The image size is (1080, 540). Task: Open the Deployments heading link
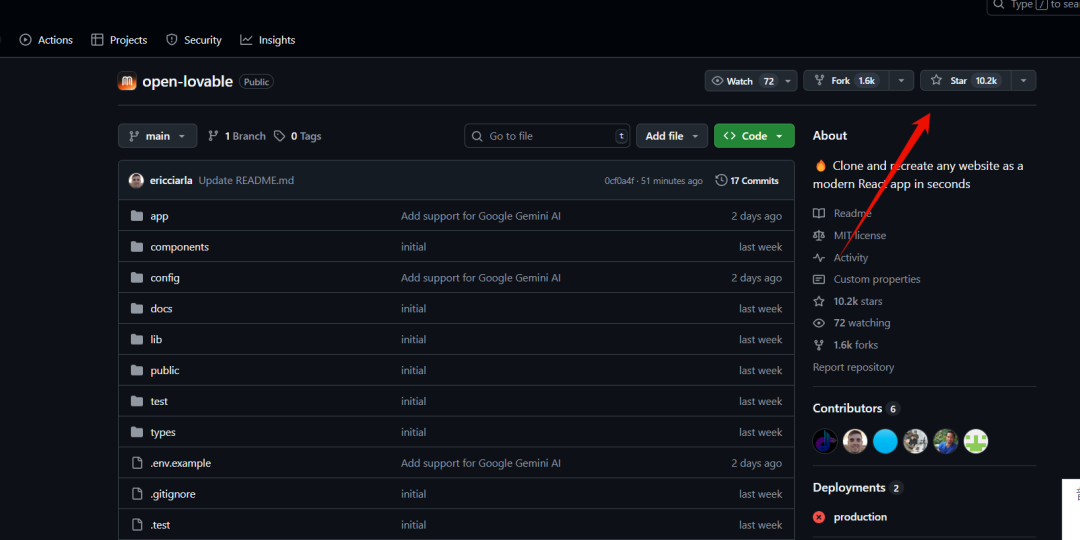858,488
